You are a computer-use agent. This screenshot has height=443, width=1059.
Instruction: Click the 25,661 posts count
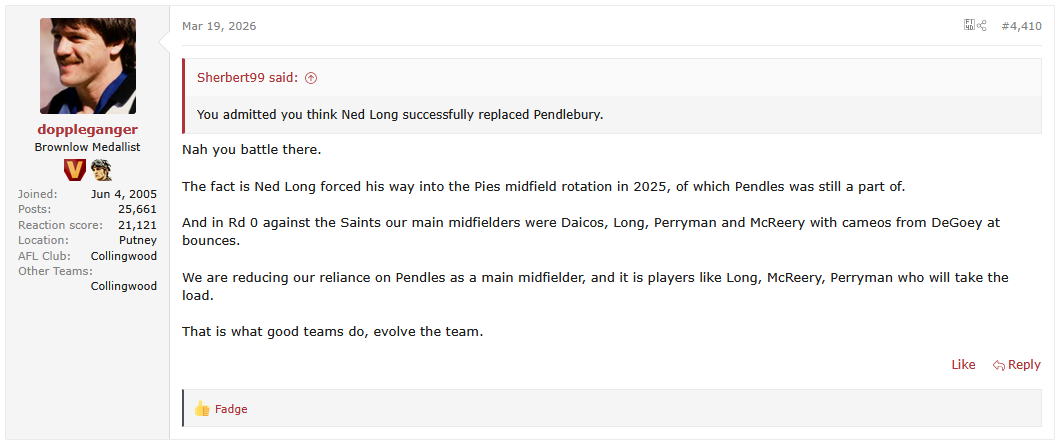tap(137, 209)
